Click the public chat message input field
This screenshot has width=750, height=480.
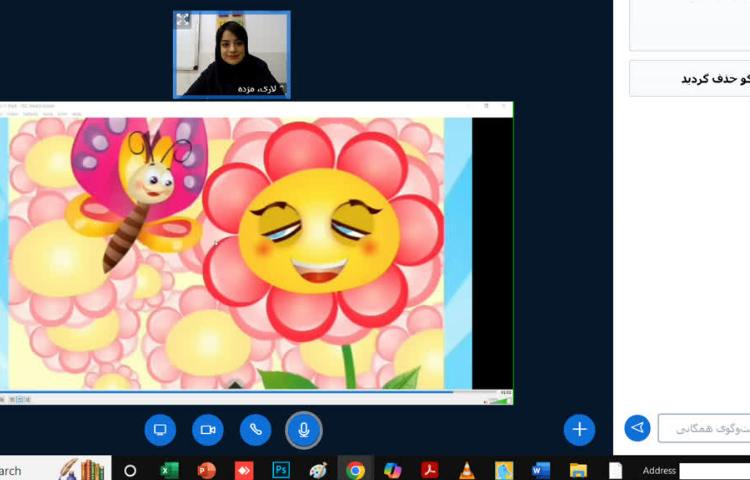(705, 428)
